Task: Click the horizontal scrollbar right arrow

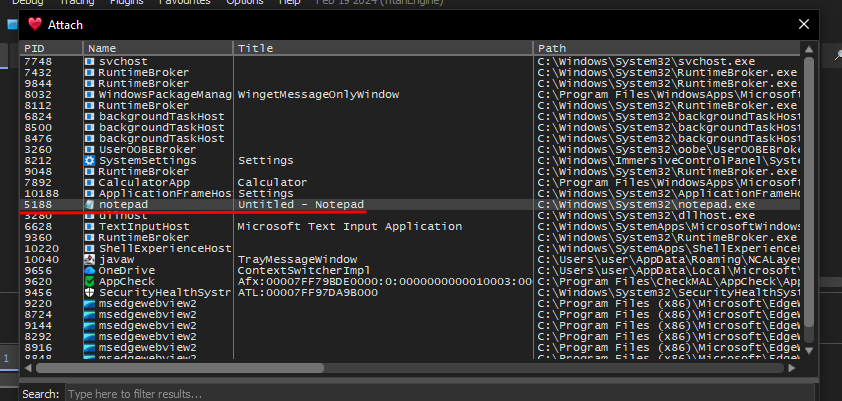Action: pyautogui.click(x=792, y=368)
